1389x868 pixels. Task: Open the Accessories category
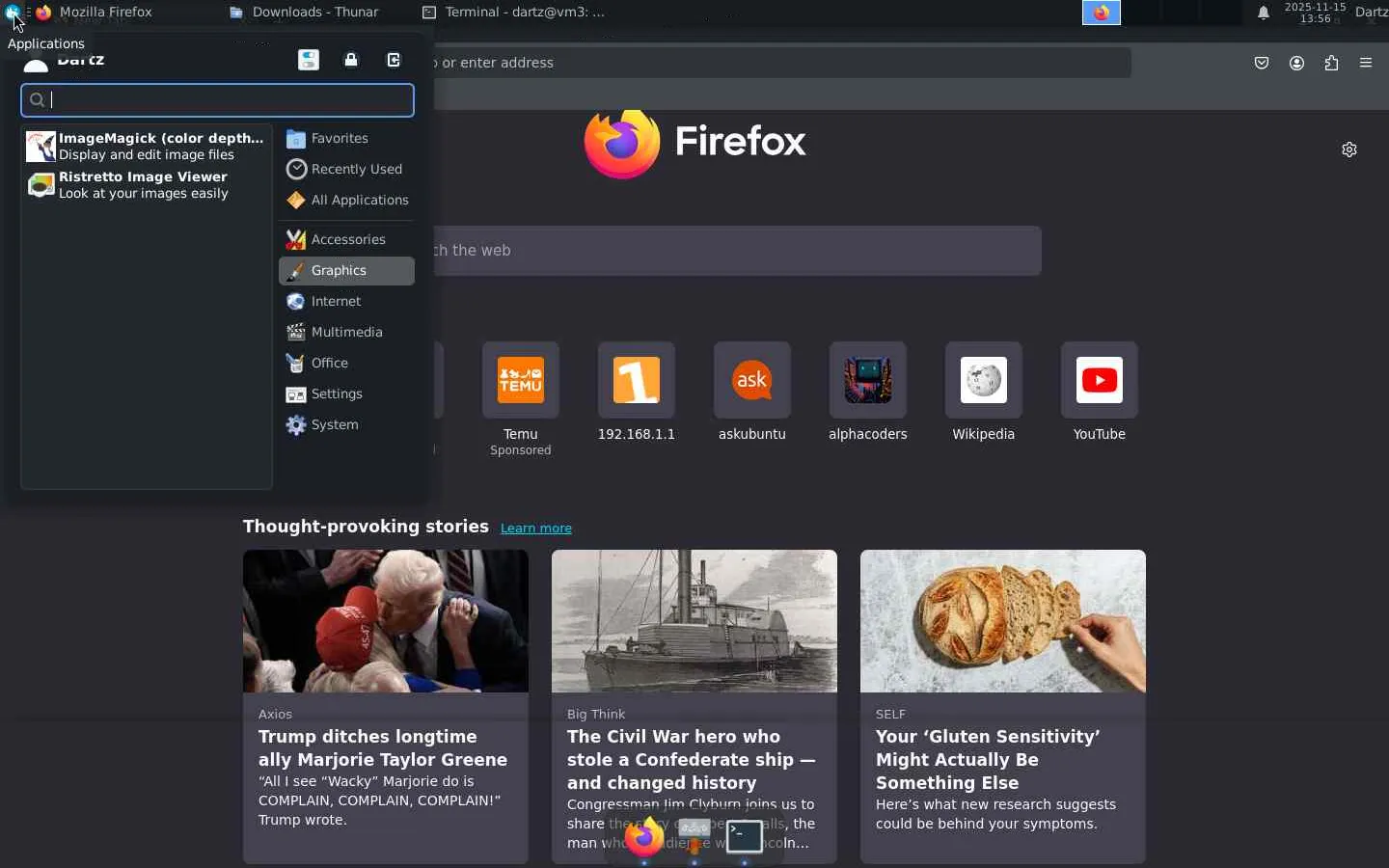click(x=346, y=240)
